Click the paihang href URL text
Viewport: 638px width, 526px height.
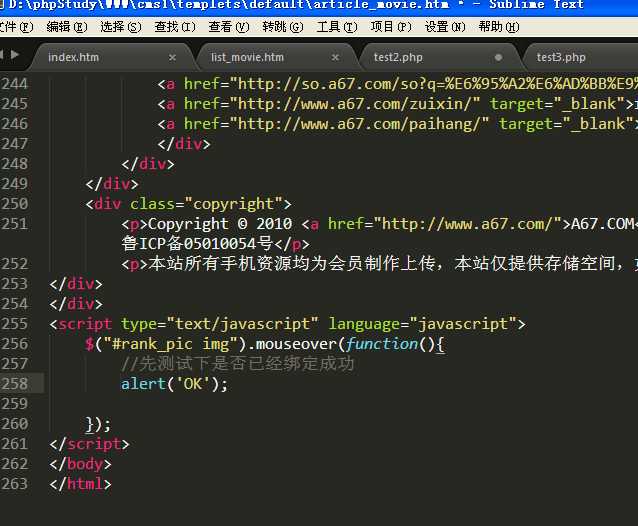(x=358, y=124)
